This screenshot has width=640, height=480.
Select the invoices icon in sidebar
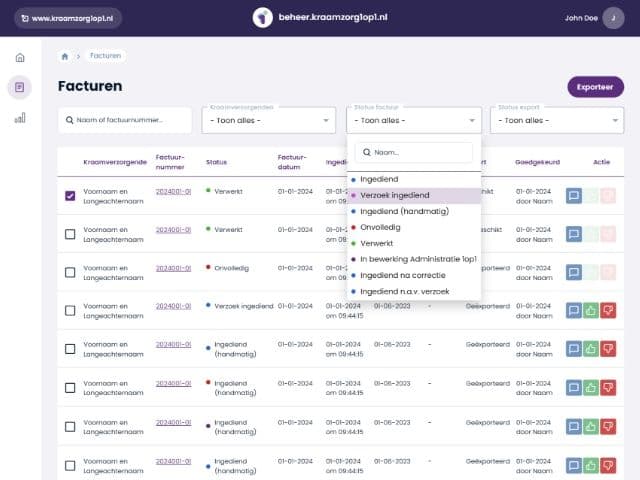point(20,88)
